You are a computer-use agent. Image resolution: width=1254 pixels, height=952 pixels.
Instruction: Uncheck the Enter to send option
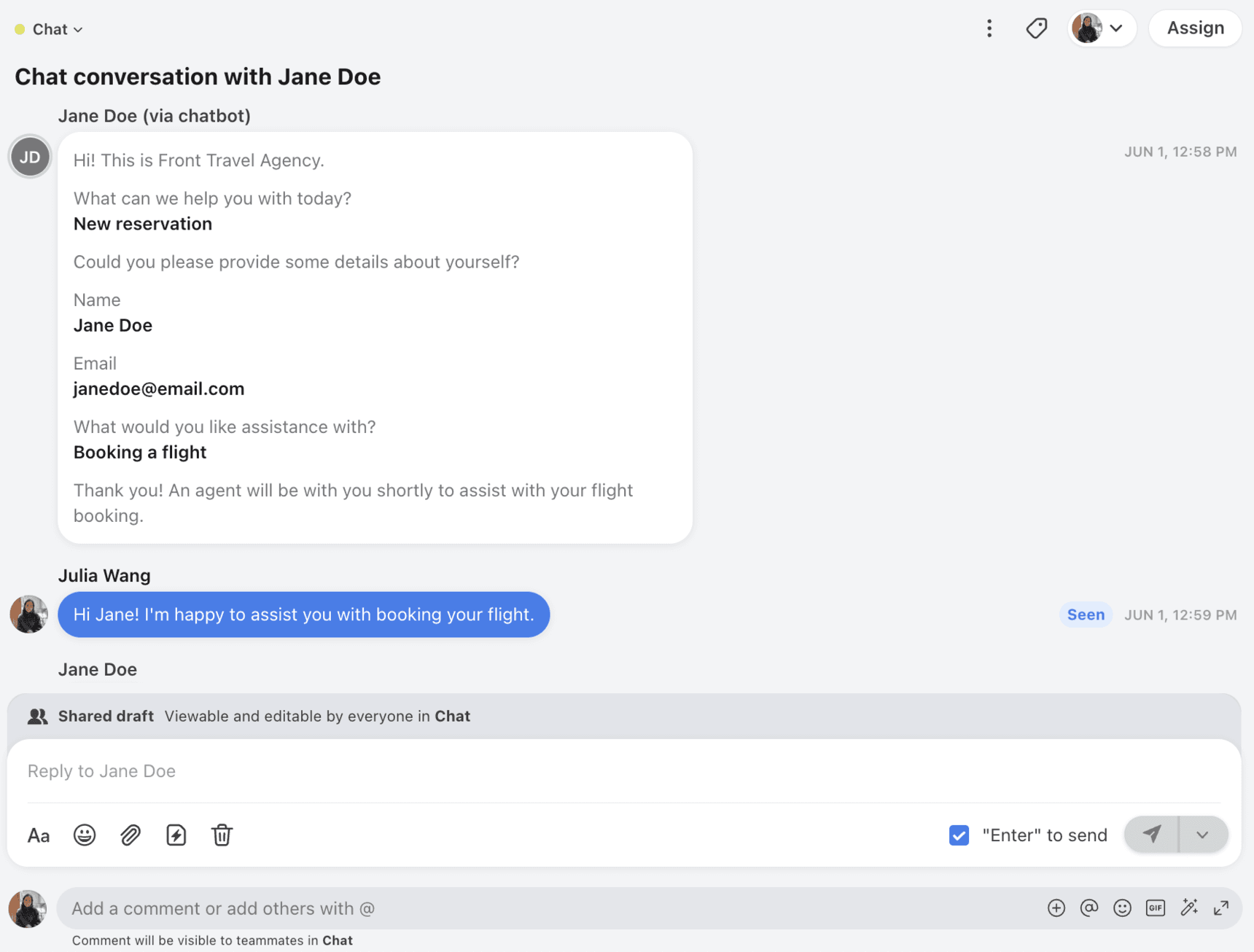click(x=958, y=835)
